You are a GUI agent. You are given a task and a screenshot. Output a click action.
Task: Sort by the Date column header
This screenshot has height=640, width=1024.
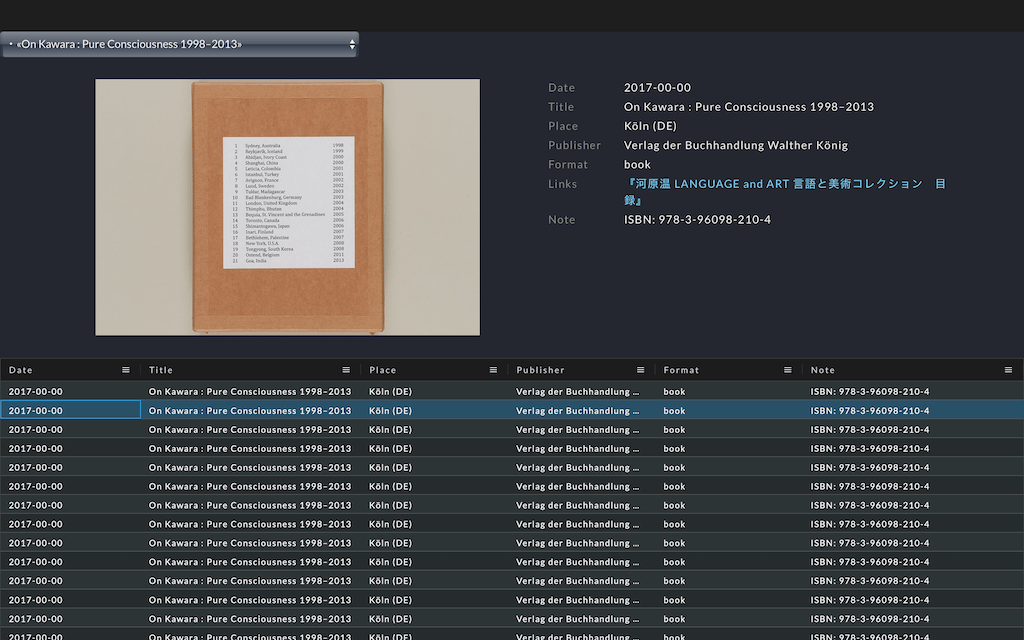pos(21,370)
